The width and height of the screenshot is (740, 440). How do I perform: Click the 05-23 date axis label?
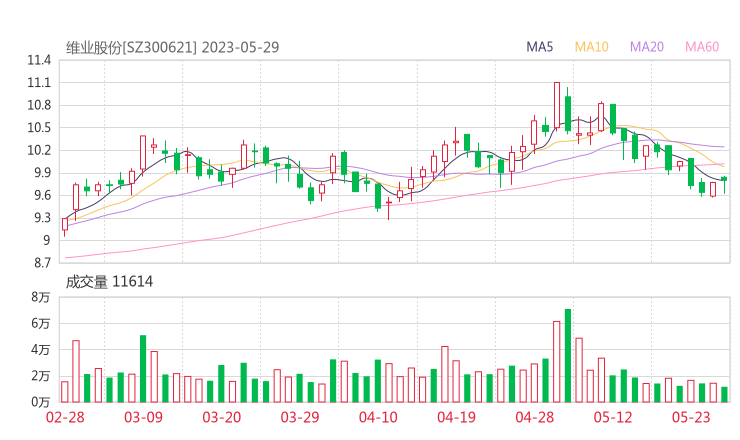691,417
